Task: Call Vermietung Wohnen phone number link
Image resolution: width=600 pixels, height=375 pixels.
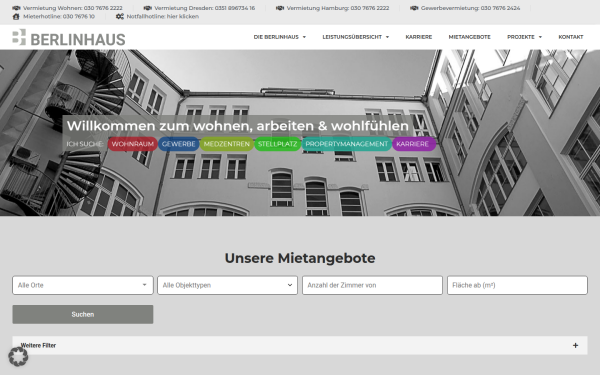Action: 73,8
